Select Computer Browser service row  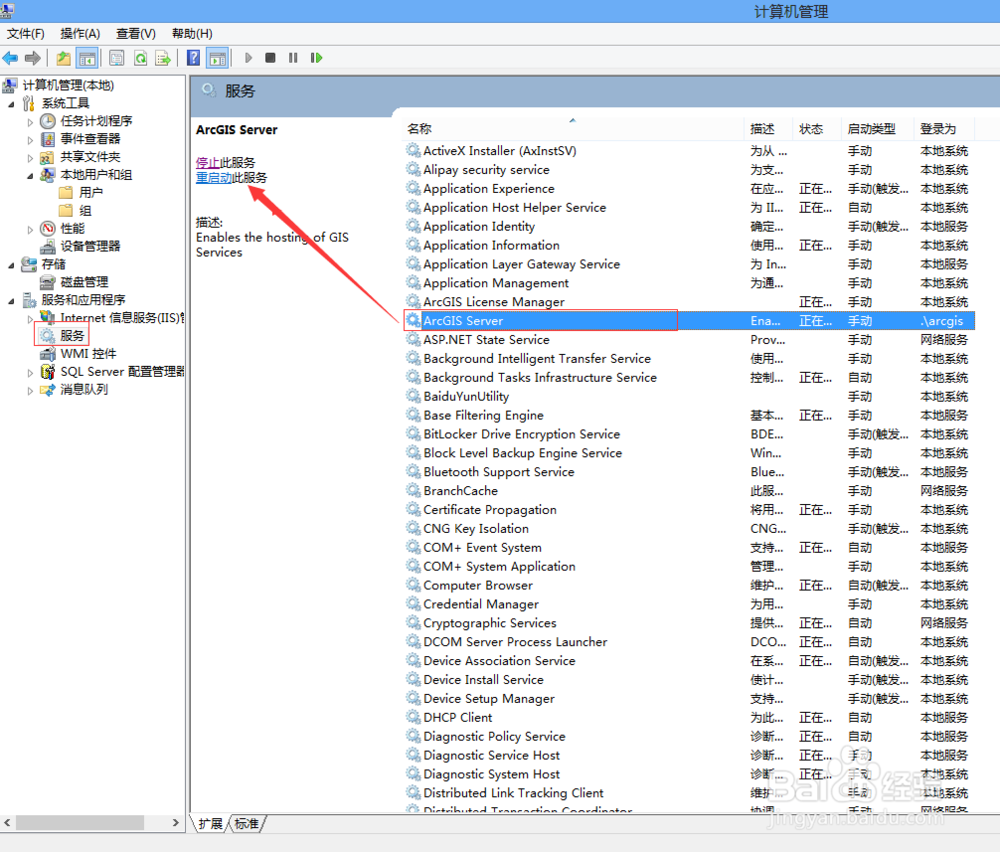(689, 585)
